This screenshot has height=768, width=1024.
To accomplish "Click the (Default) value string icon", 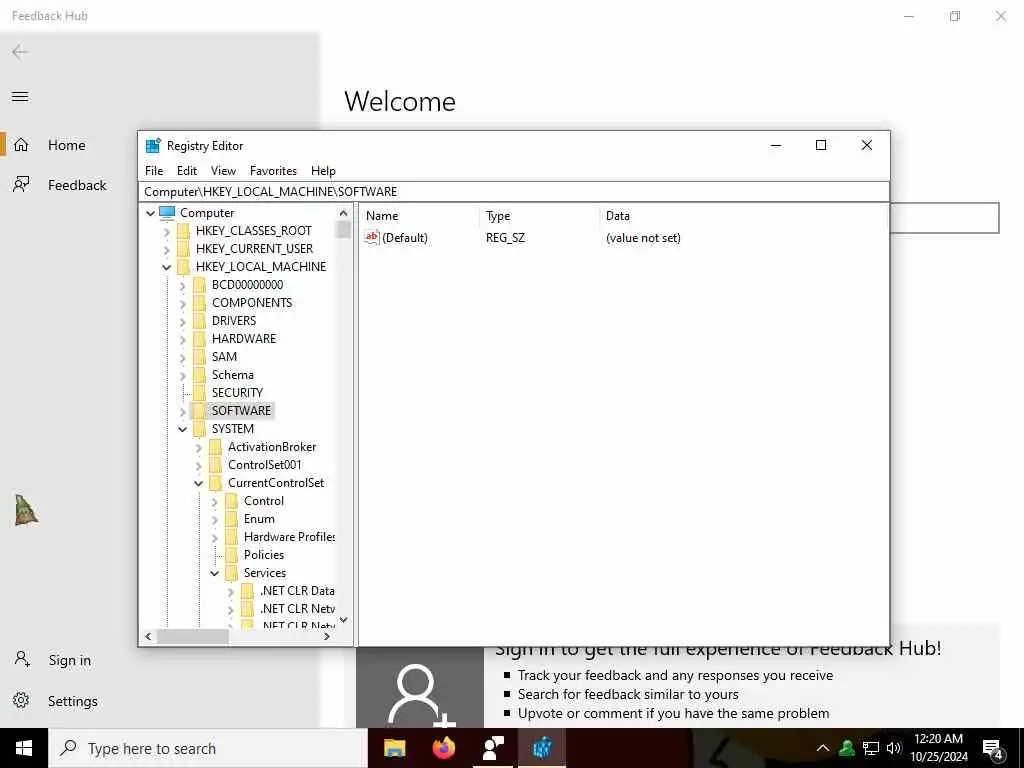I will [372, 237].
